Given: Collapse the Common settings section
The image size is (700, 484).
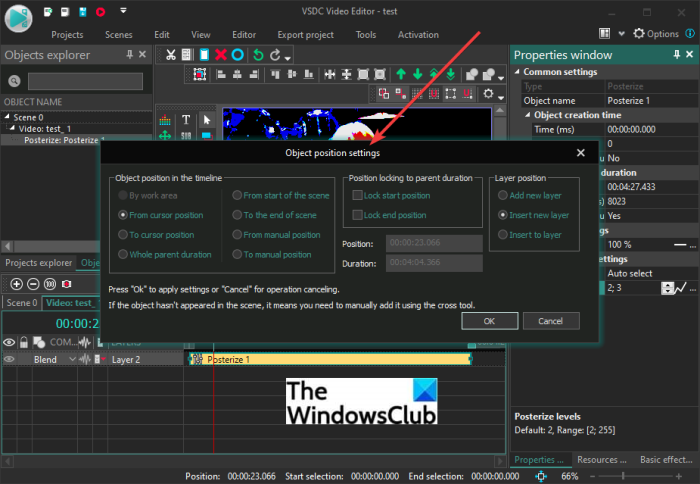Looking at the screenshot, I should tap(518, 72).
